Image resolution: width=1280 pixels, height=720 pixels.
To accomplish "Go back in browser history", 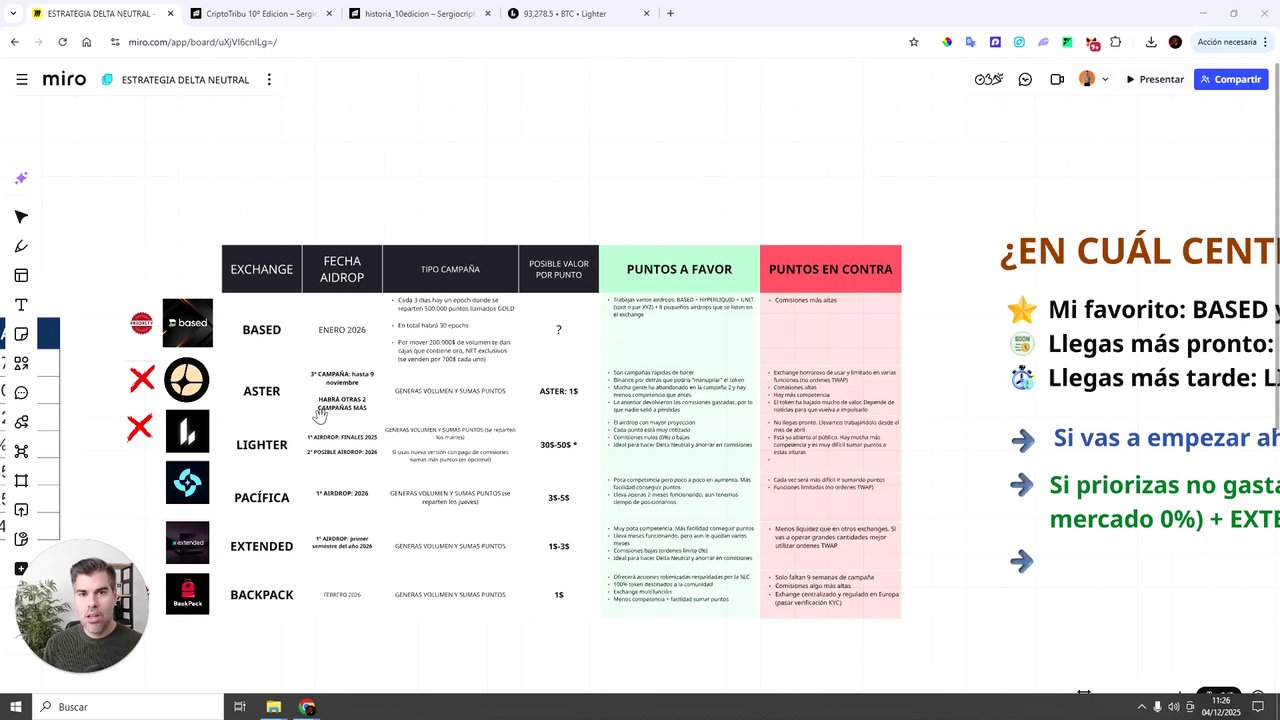I will tap(14, 42).
